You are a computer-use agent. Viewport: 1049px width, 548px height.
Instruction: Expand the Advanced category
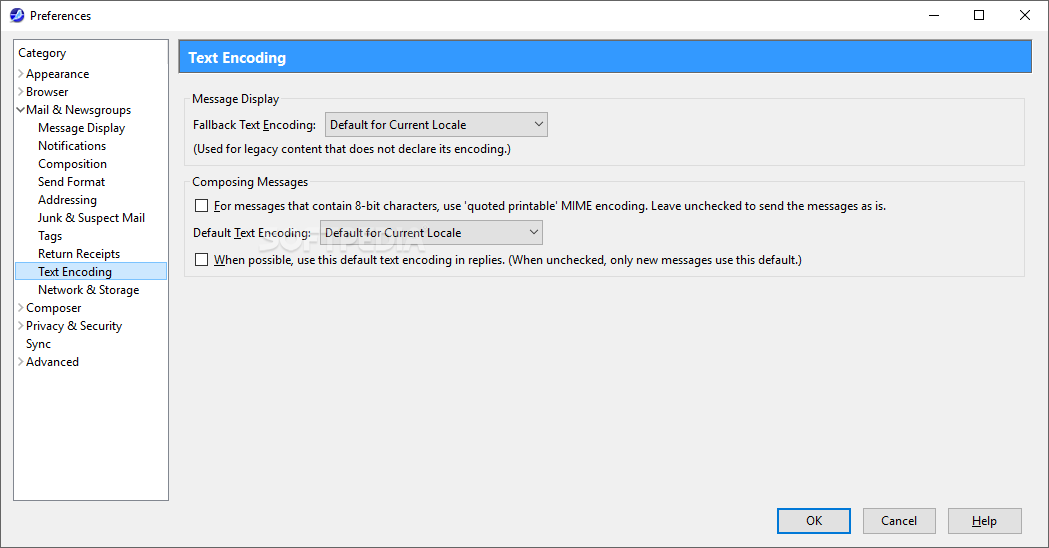point(21,362)
